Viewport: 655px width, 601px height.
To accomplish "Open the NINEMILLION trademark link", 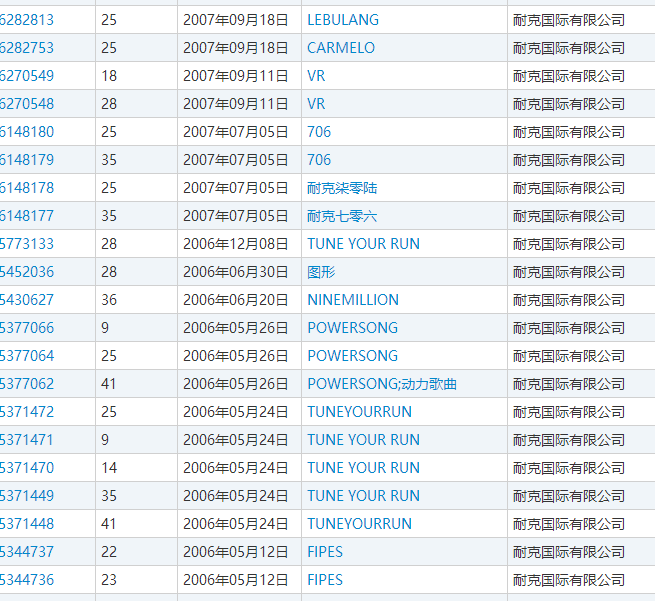I will [x=353, y=300].
